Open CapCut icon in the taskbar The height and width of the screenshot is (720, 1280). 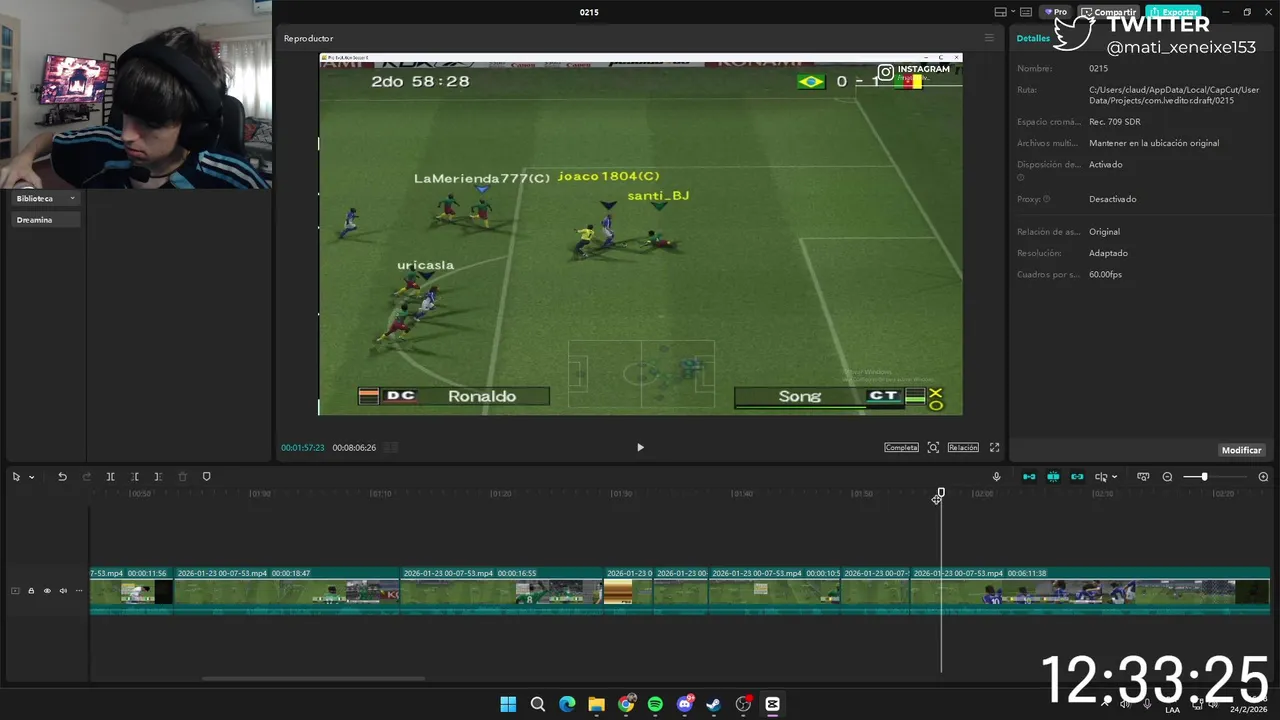tap(772, 704)
